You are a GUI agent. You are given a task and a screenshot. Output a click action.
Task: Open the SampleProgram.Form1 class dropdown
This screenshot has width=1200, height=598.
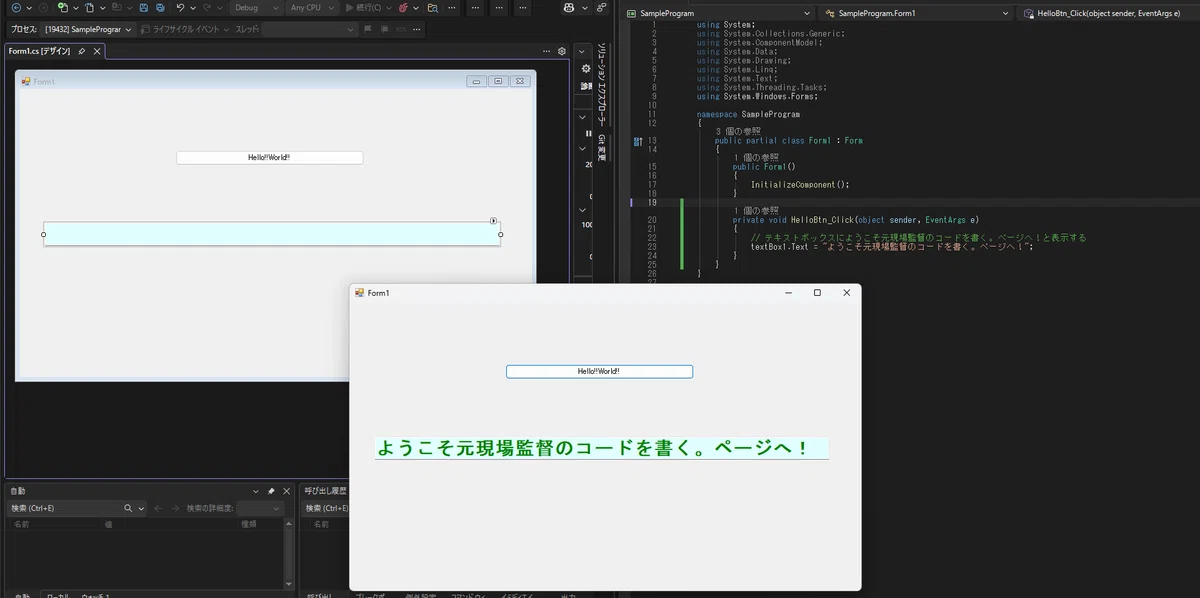point(915,14)
